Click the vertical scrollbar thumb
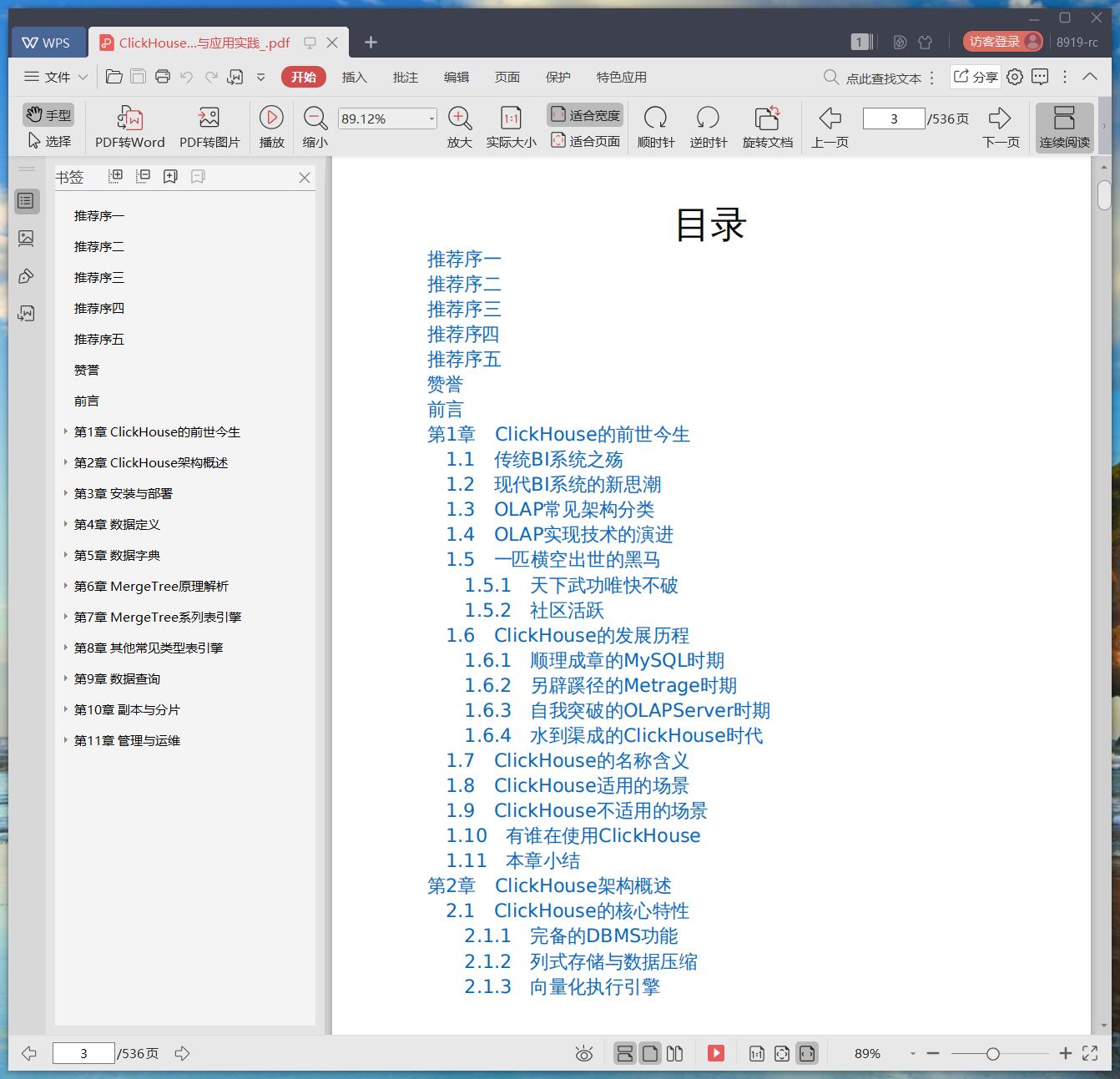This screenshot has width=1120, height=1079. pyautogui.click(x=1104, y=194)
